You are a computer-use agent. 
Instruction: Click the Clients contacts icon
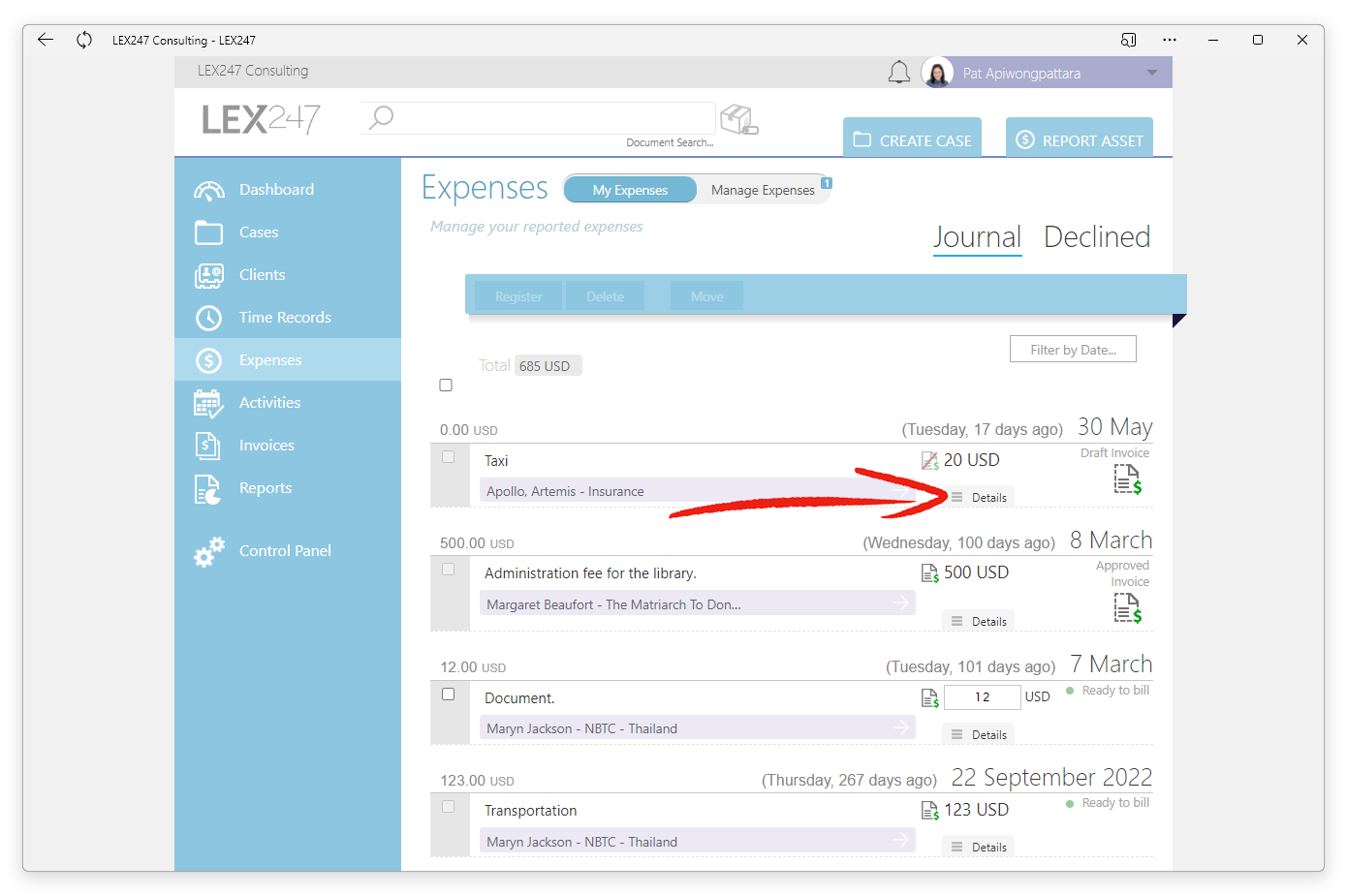(x=208, y=275)
